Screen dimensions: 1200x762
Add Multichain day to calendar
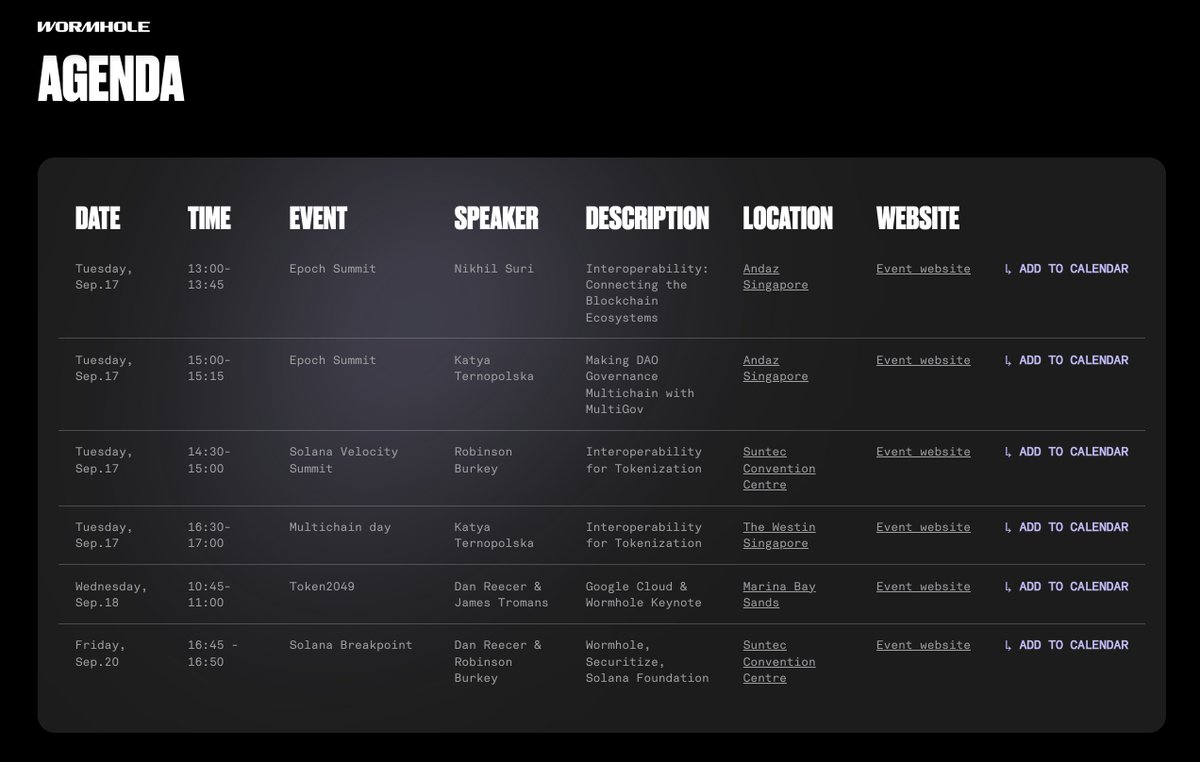(x=1067, y=527)
